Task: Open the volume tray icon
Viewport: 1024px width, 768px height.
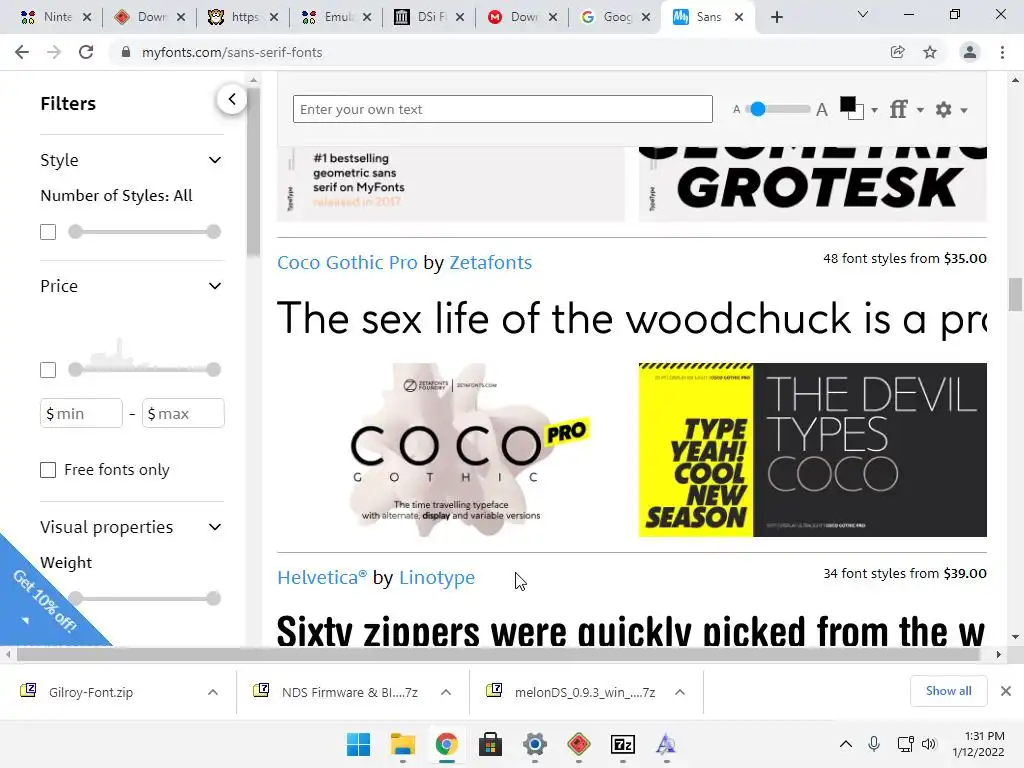Action: point(929,744)
